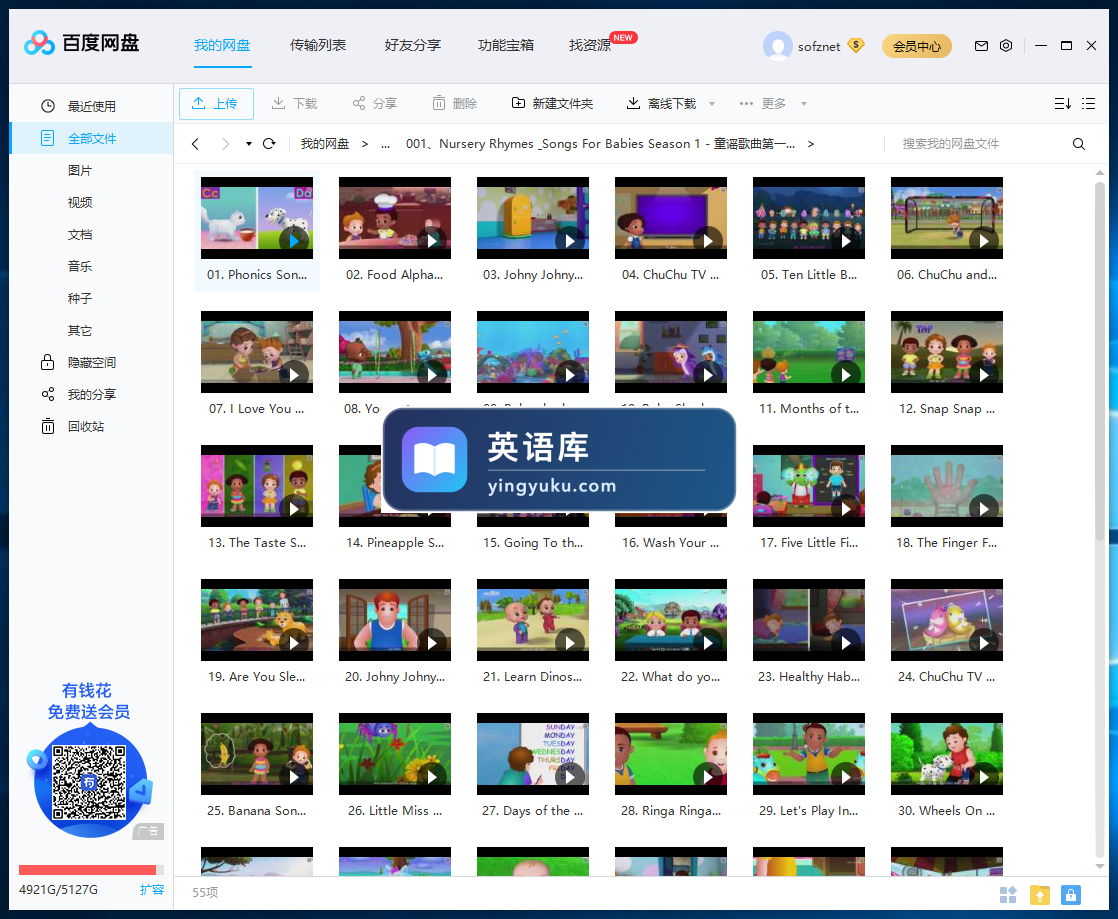Open 隐藏空间 hidden space

91,362
